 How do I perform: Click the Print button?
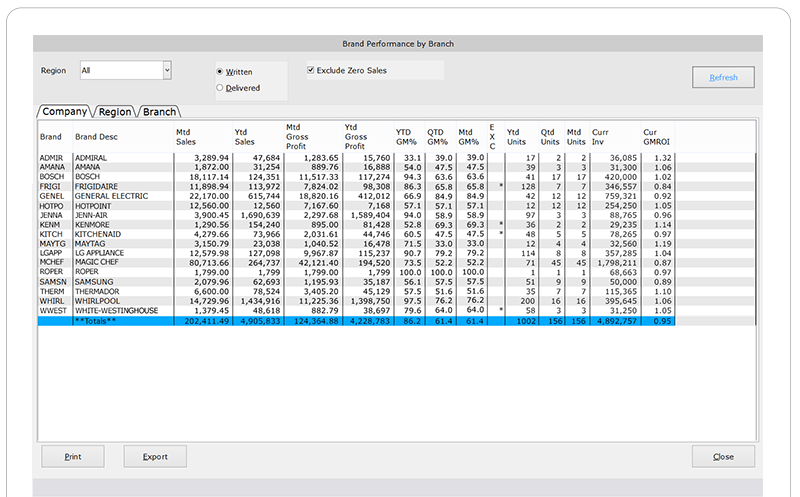[73, 457]
